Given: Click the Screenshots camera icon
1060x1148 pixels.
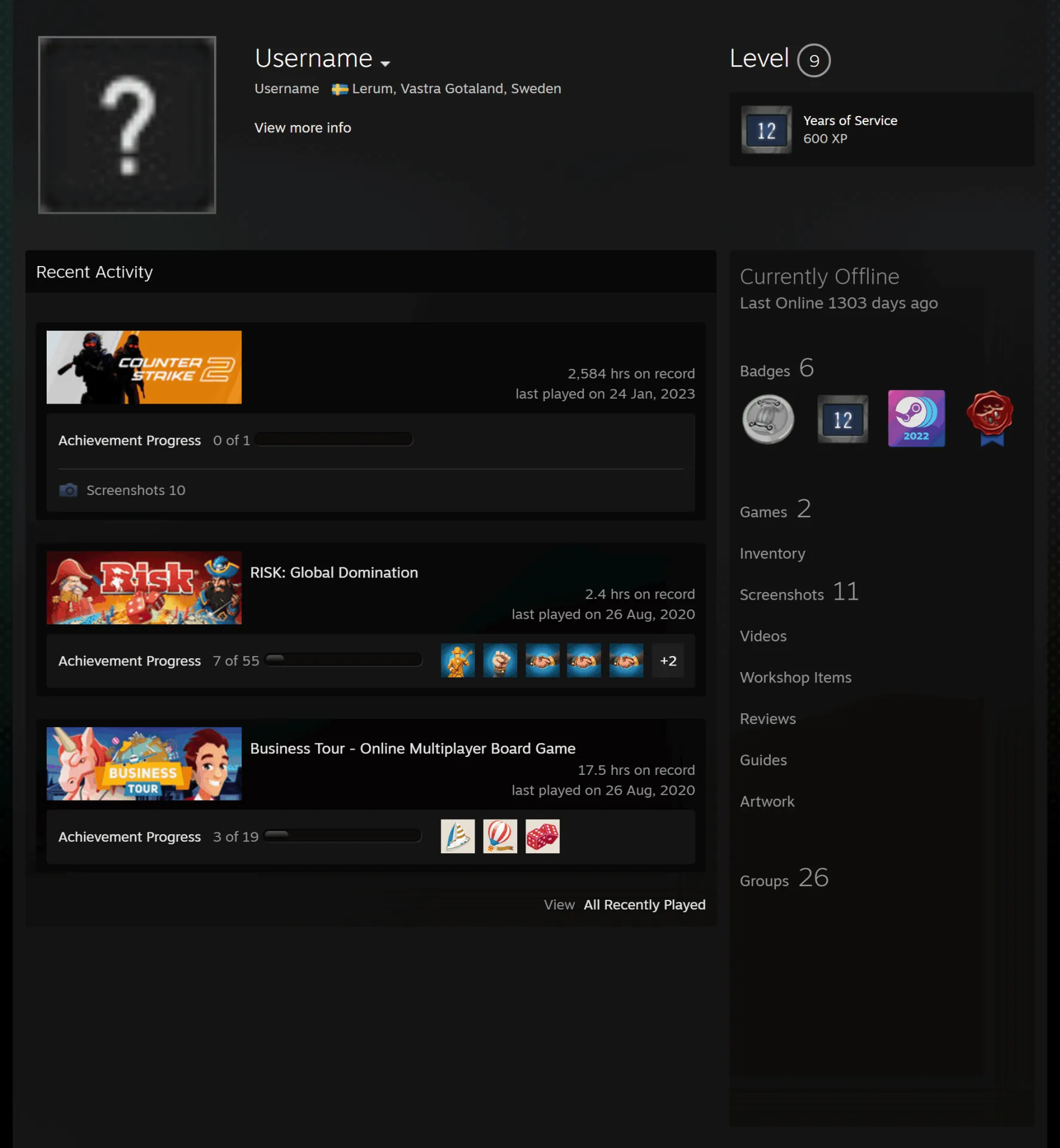Looking at the screenshot, I should pos(68,490).
